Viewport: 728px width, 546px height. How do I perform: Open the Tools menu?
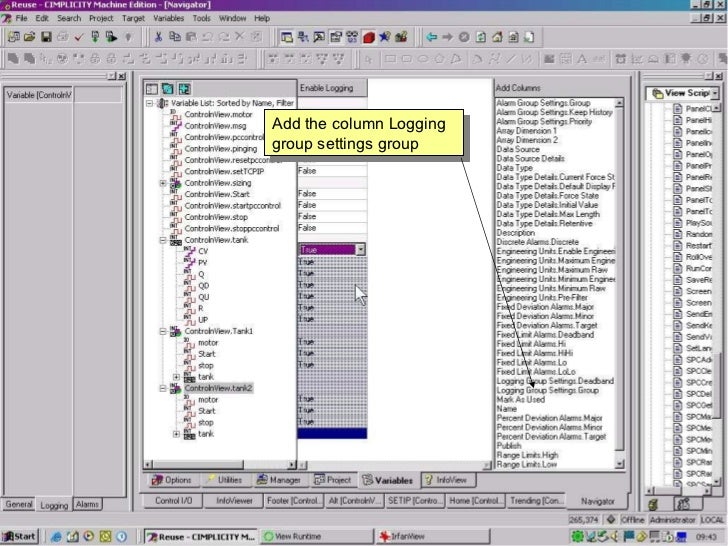click(202, 18)
